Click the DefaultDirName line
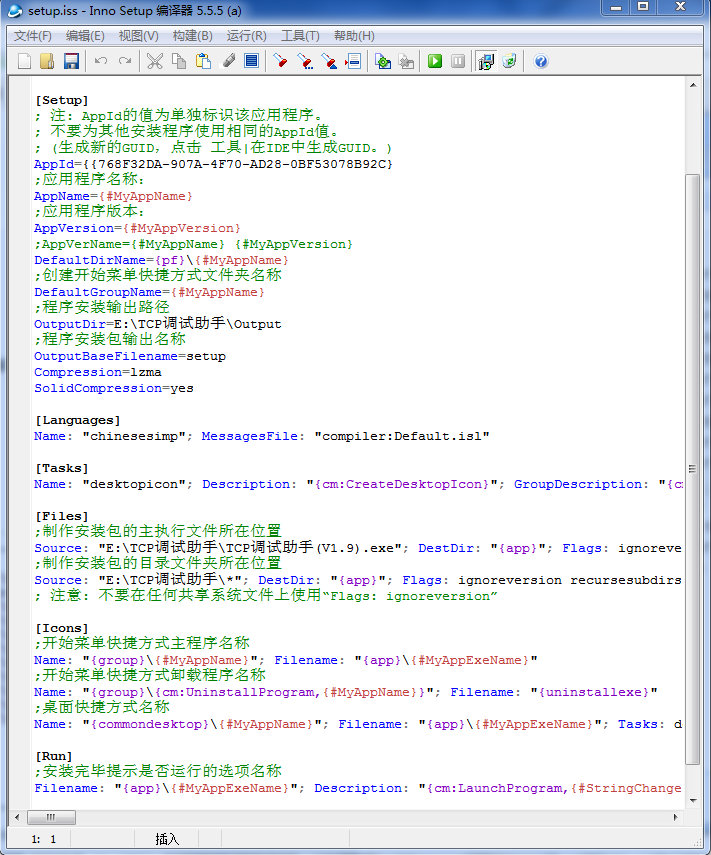 click(161, 260)
